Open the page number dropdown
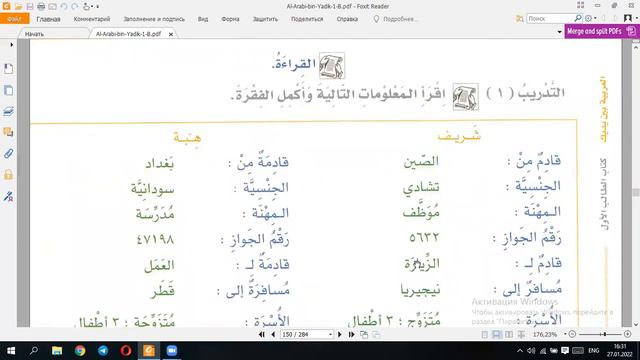 click(330, 334)
